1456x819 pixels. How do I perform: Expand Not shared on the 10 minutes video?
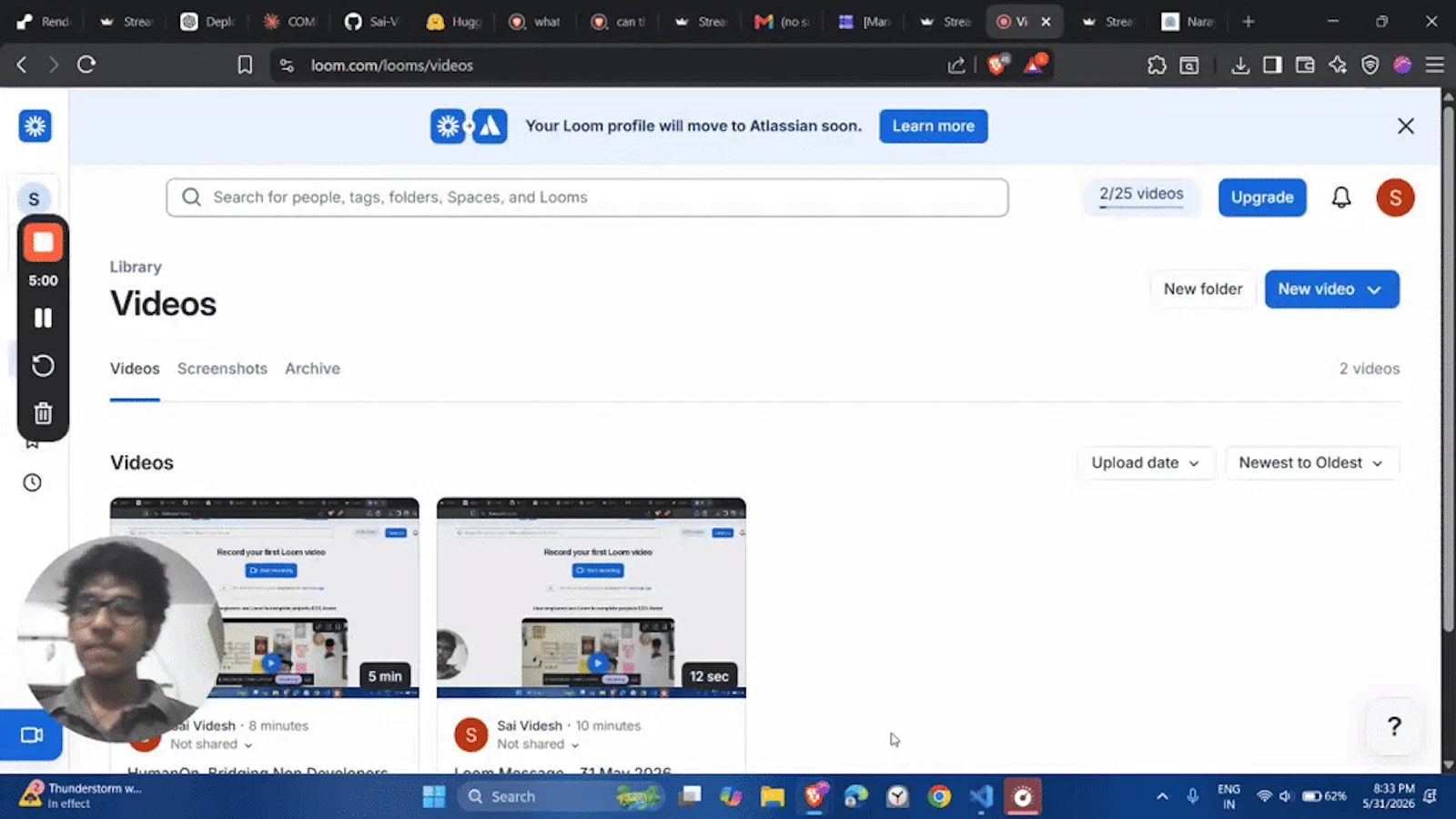538,744
